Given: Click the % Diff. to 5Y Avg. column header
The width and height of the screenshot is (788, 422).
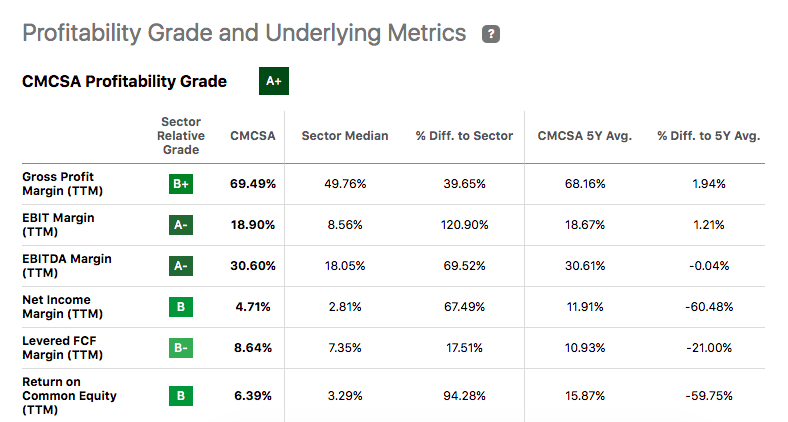Looking at the screenshot, I should click(708, 136).
